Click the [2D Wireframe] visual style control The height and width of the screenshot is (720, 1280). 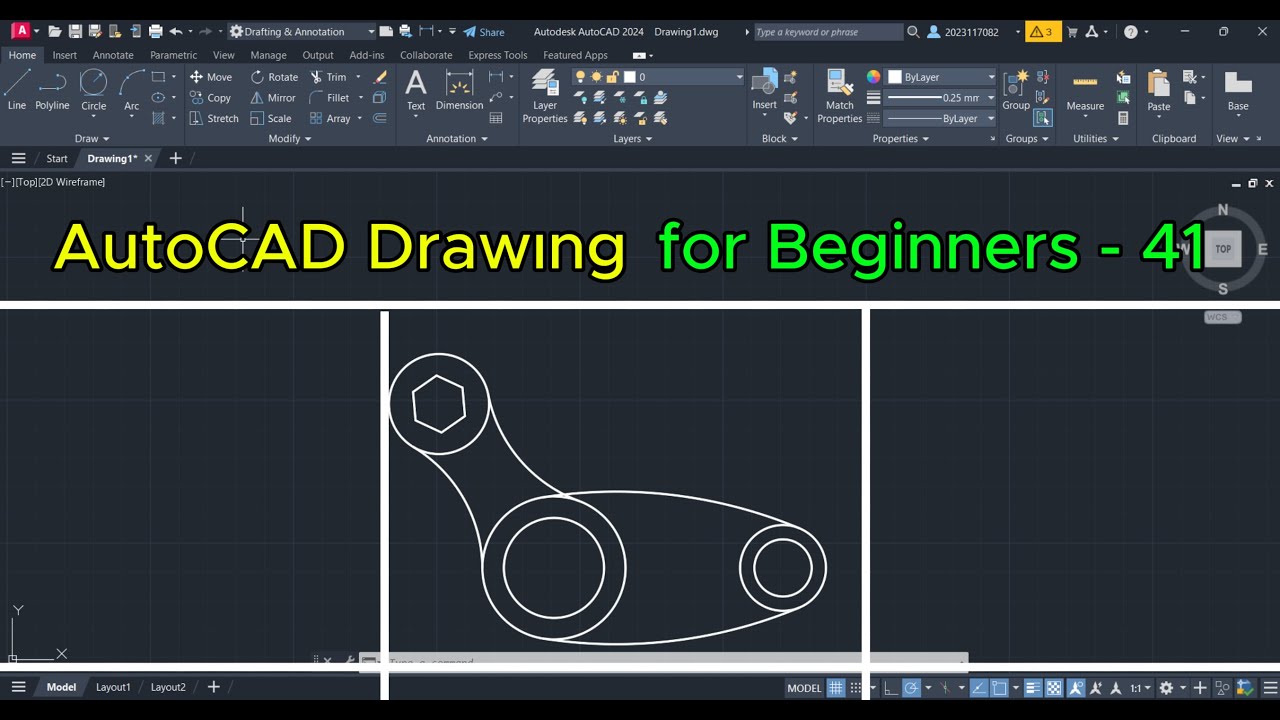[x=71, y=182]
